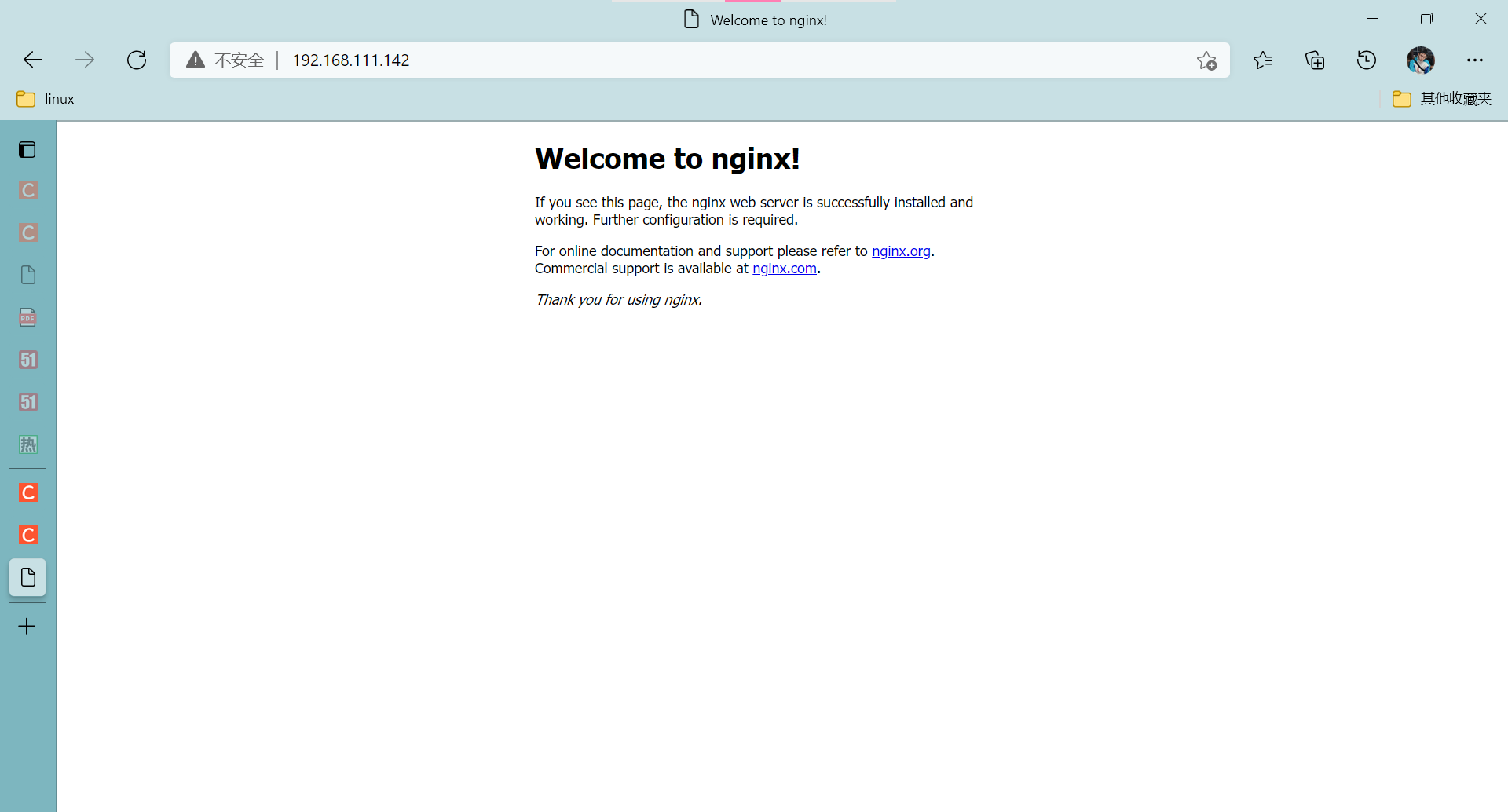1508x812 pixels.
Task: Follow the nginx.org documentation link
Action: click(901, 251)
